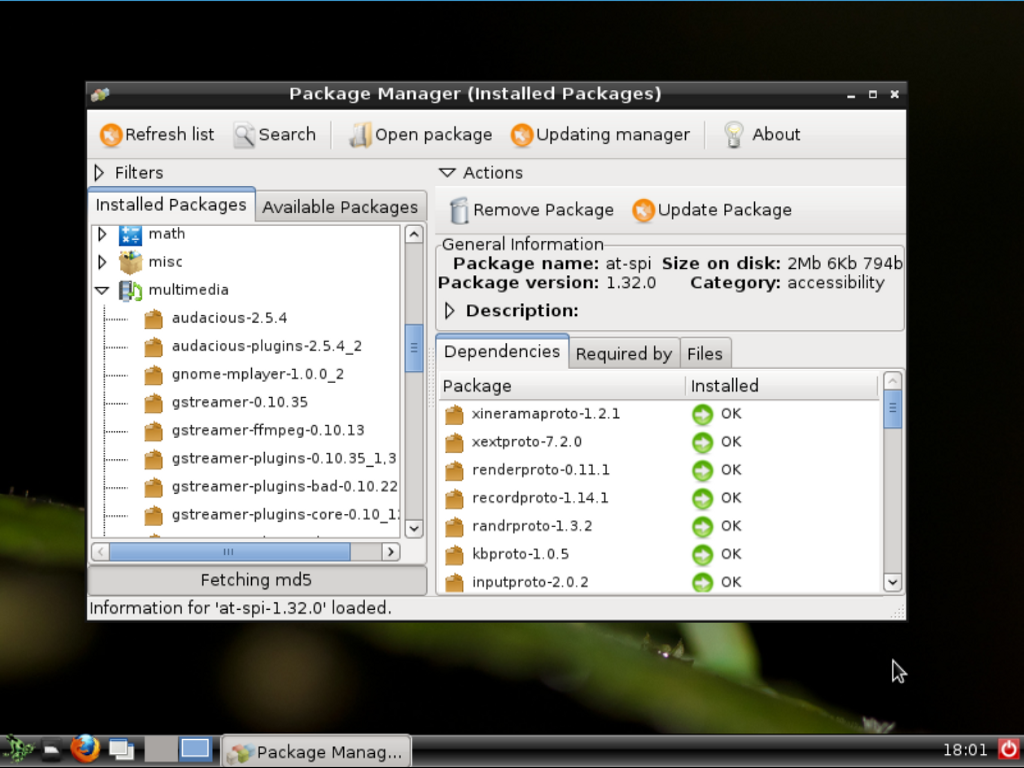The image size is (1024, 768).
Task: Click the gnome-mplayer-1.0.0_2 package icon
Action: (x=153, y=376)
